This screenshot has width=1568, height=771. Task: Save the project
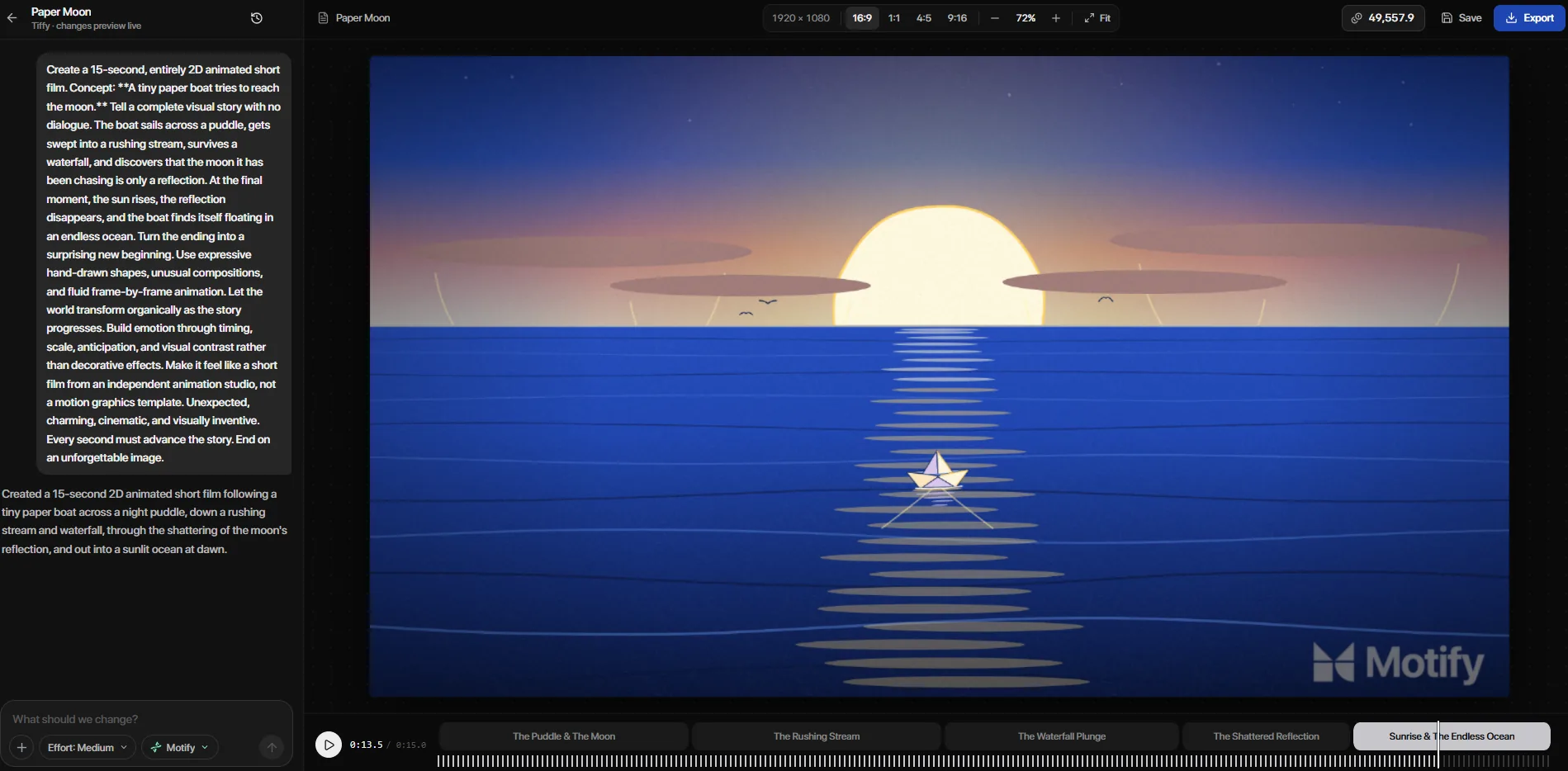click(x=1461, y=18)
